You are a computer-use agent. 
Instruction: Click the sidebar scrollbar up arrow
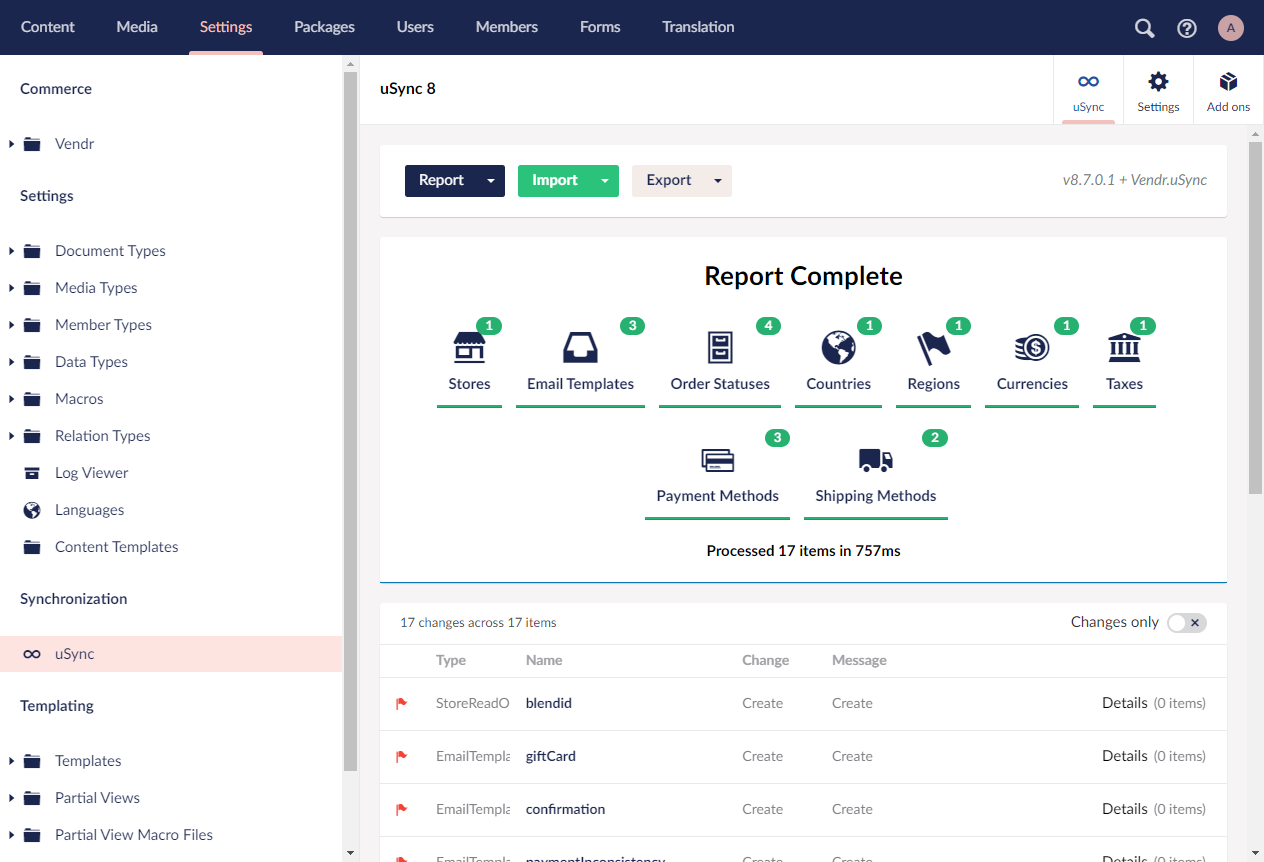tap(350, 63)
